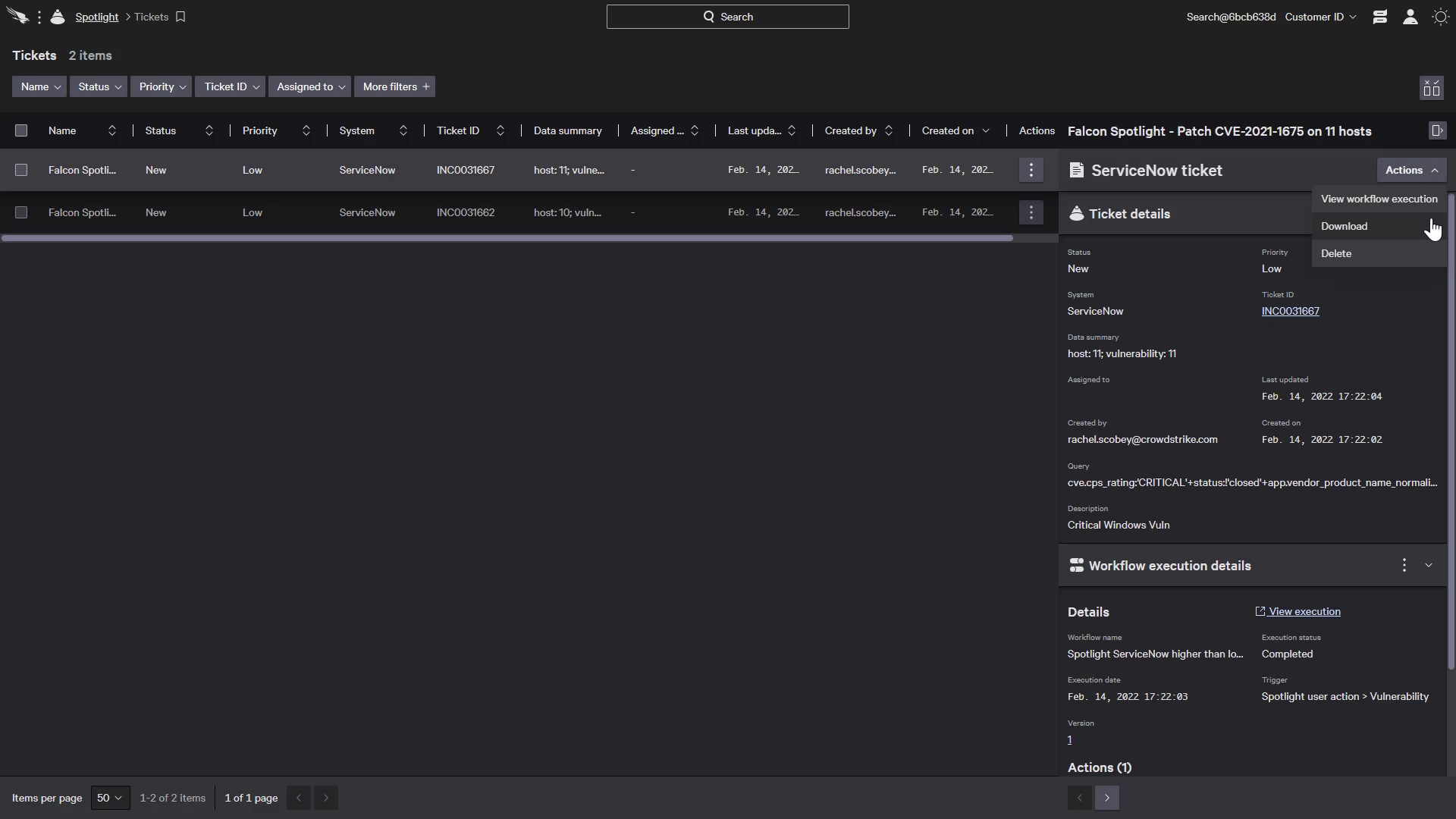The image size is (1456, 819).
Task: Change items per page value 50
Action: (x=110, y=798)
